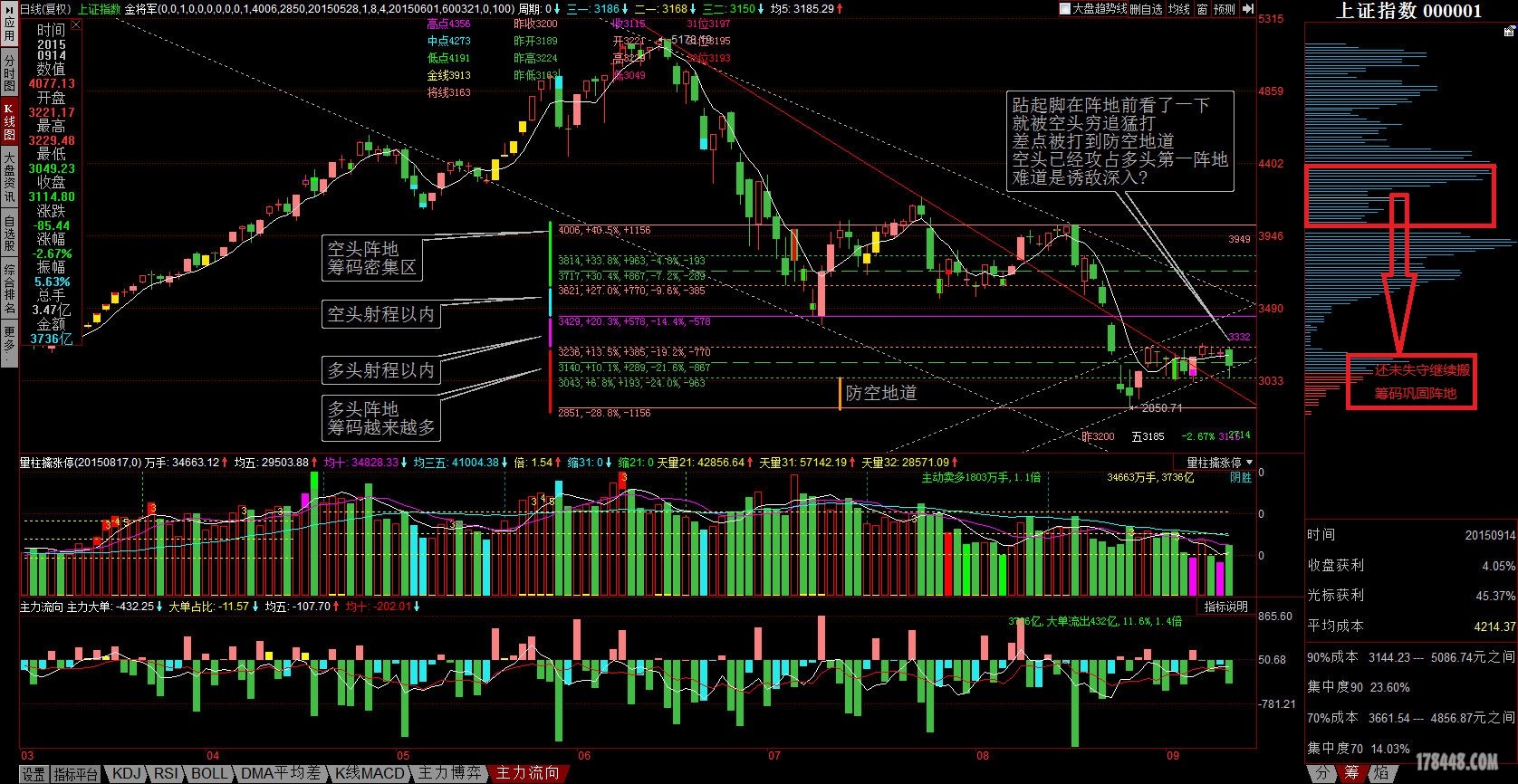Switch to the DMA平均差 indicator tab
Screen dimensions: 1518x784
pyautogui.click(x=281, y=774)
